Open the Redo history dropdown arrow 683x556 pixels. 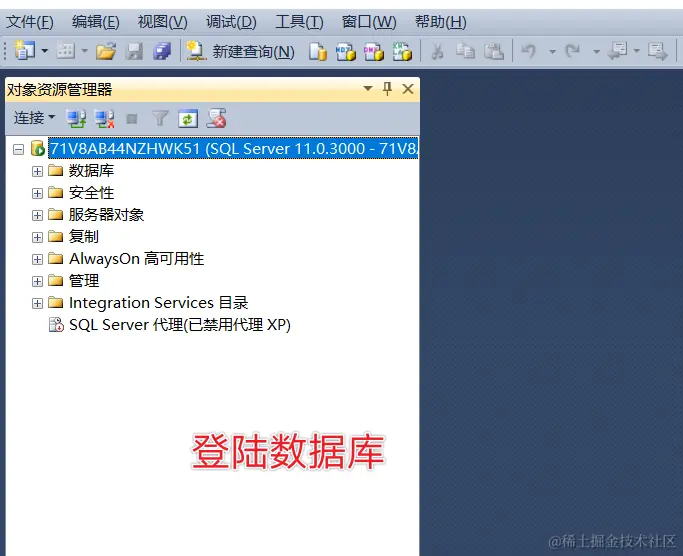(x=596, y=52)
